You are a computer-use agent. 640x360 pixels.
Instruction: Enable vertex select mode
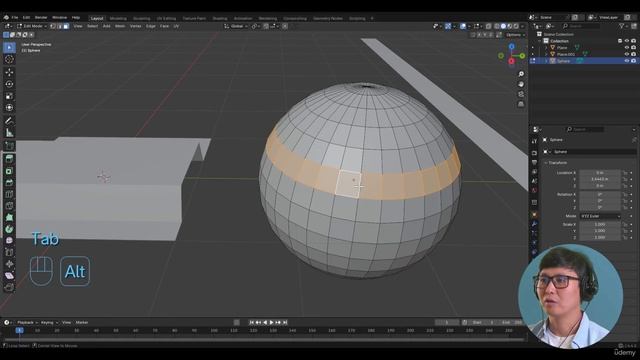[x=53, y=26]
